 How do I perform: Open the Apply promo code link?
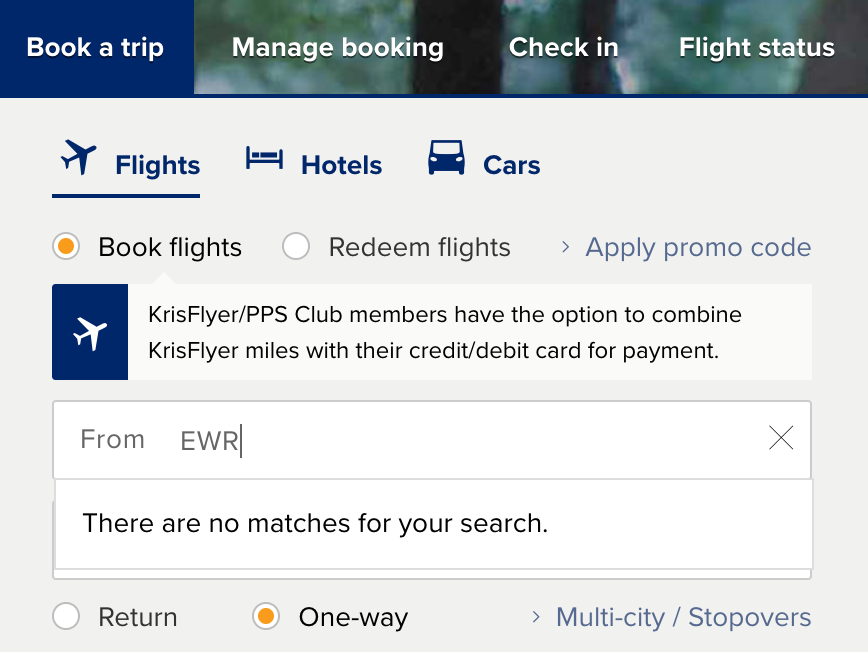tap(698, 247)
